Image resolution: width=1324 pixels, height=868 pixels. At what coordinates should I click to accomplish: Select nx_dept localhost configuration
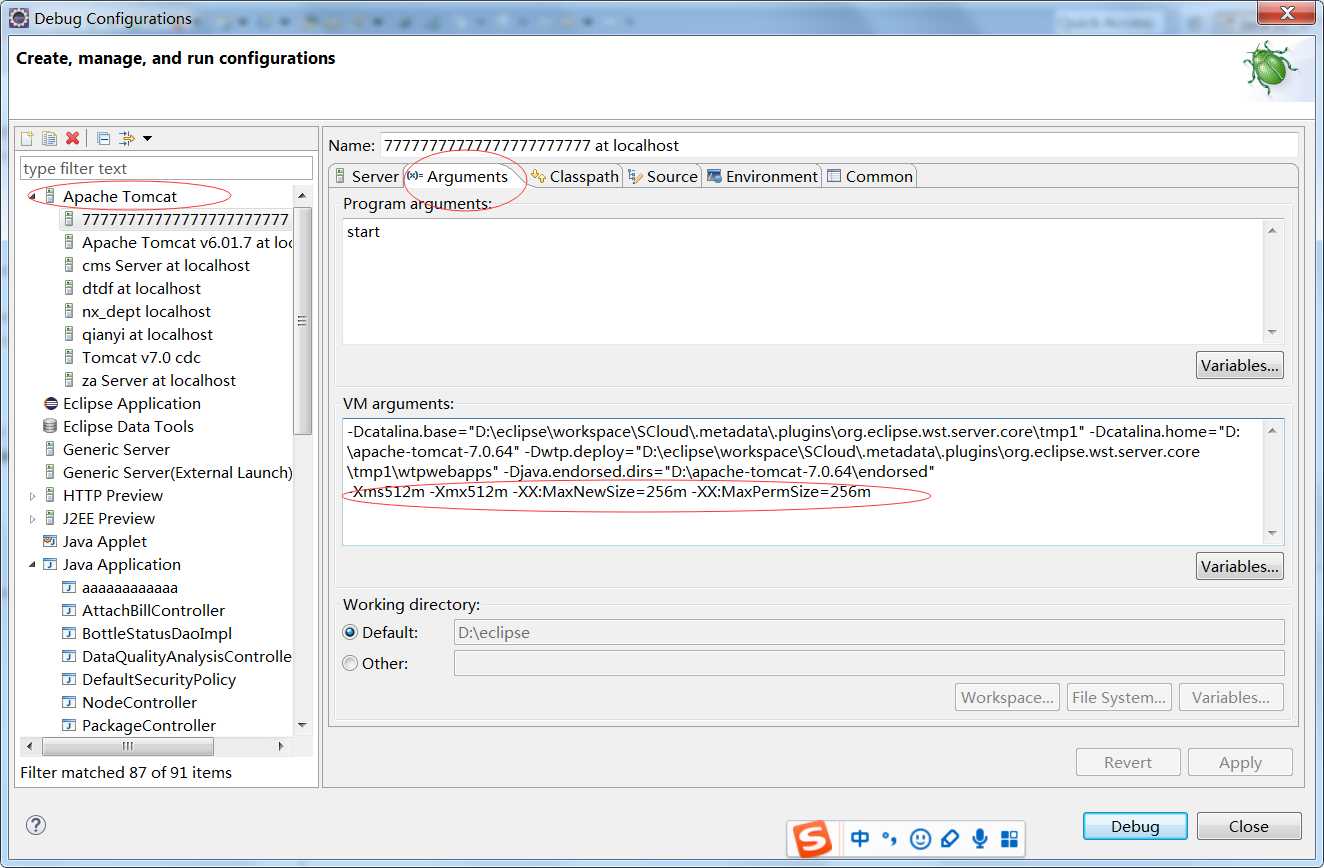(137, 311)
